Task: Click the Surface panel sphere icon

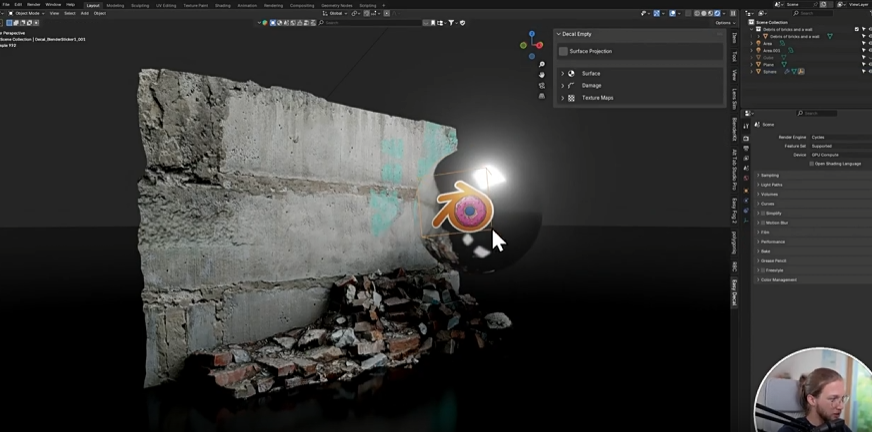Action: click(x=572, y=73)
